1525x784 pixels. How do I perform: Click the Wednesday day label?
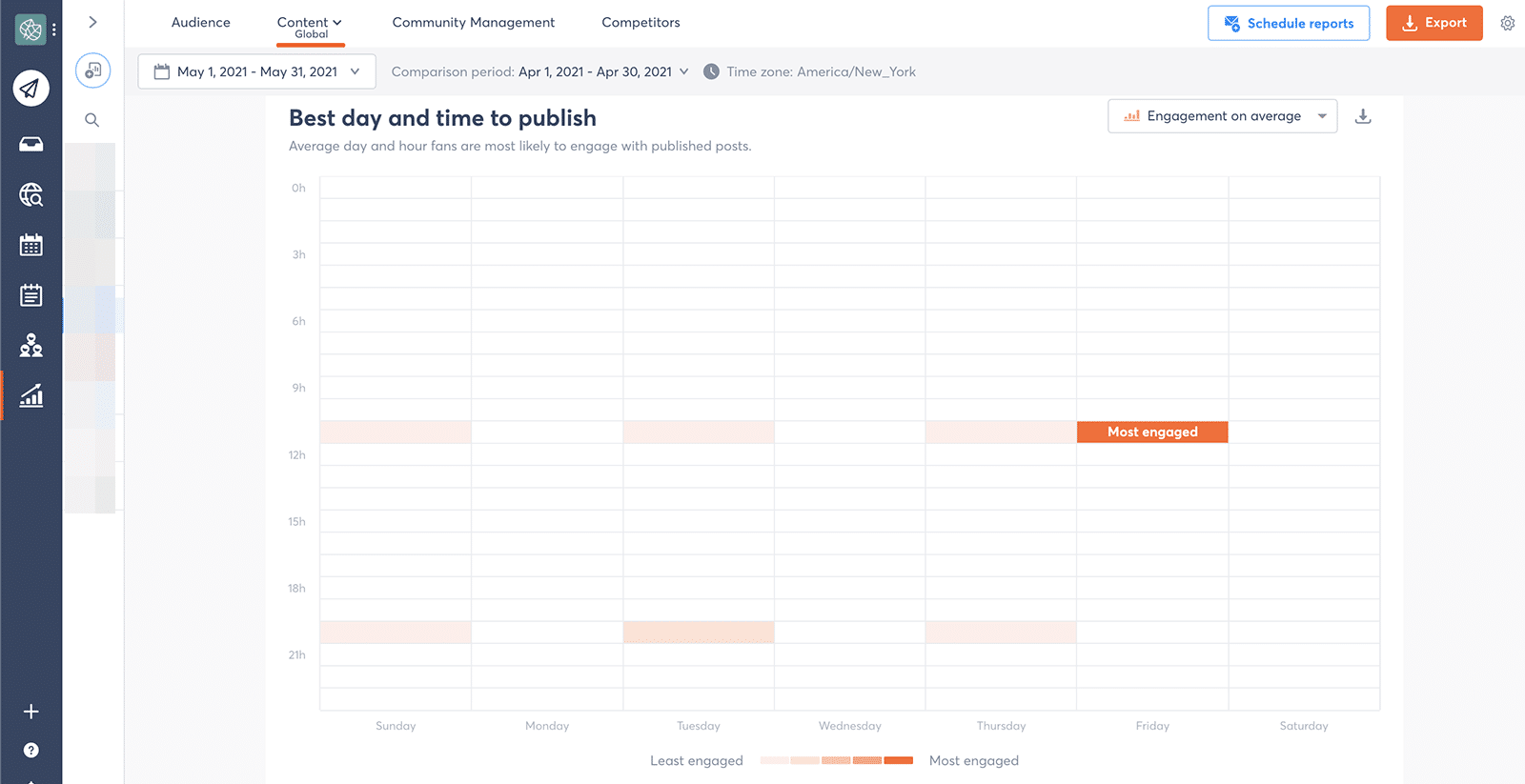850,726
